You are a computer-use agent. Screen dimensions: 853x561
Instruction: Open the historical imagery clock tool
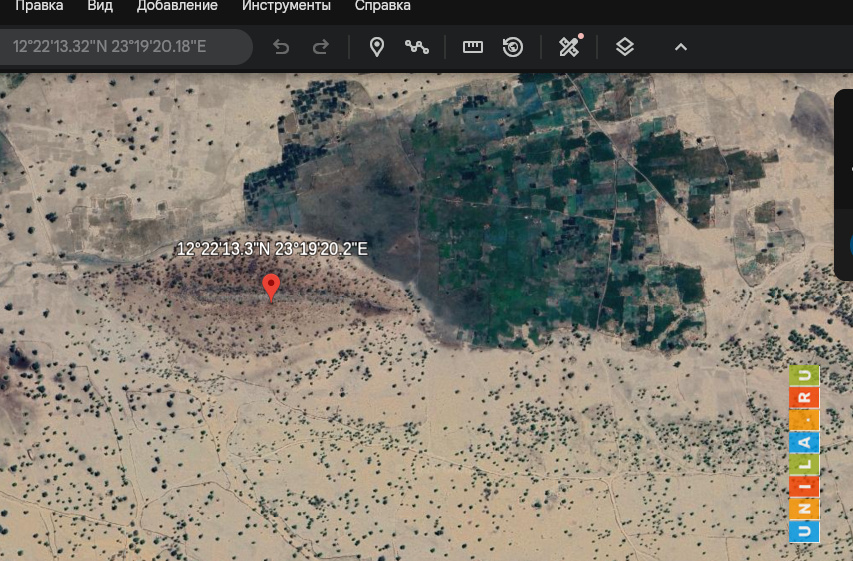[513, 47]
